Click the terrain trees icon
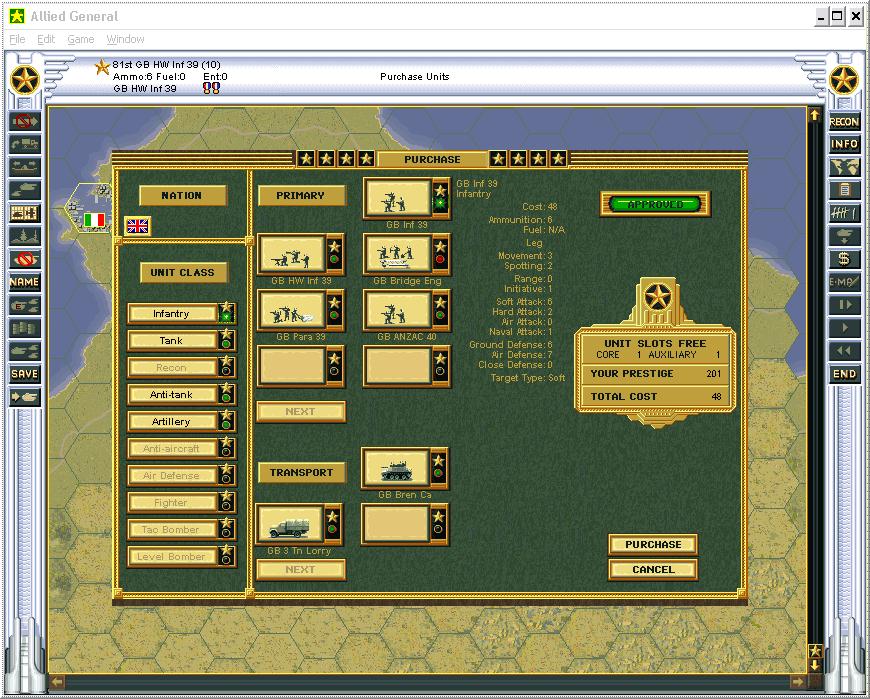The width and height of the screenshot is (870, 699). click(x=24, y=236)
